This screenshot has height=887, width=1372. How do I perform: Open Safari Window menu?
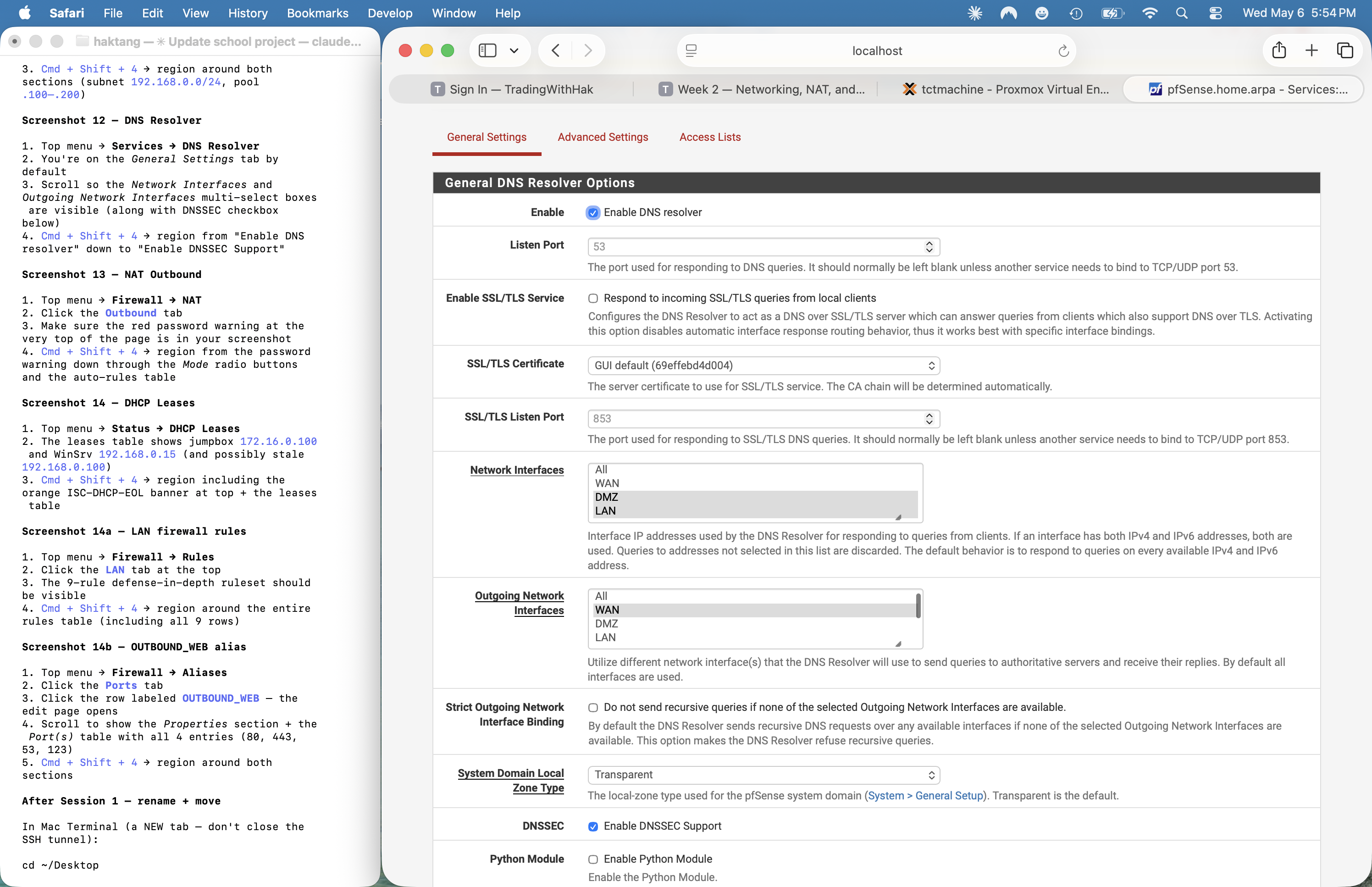454,13
